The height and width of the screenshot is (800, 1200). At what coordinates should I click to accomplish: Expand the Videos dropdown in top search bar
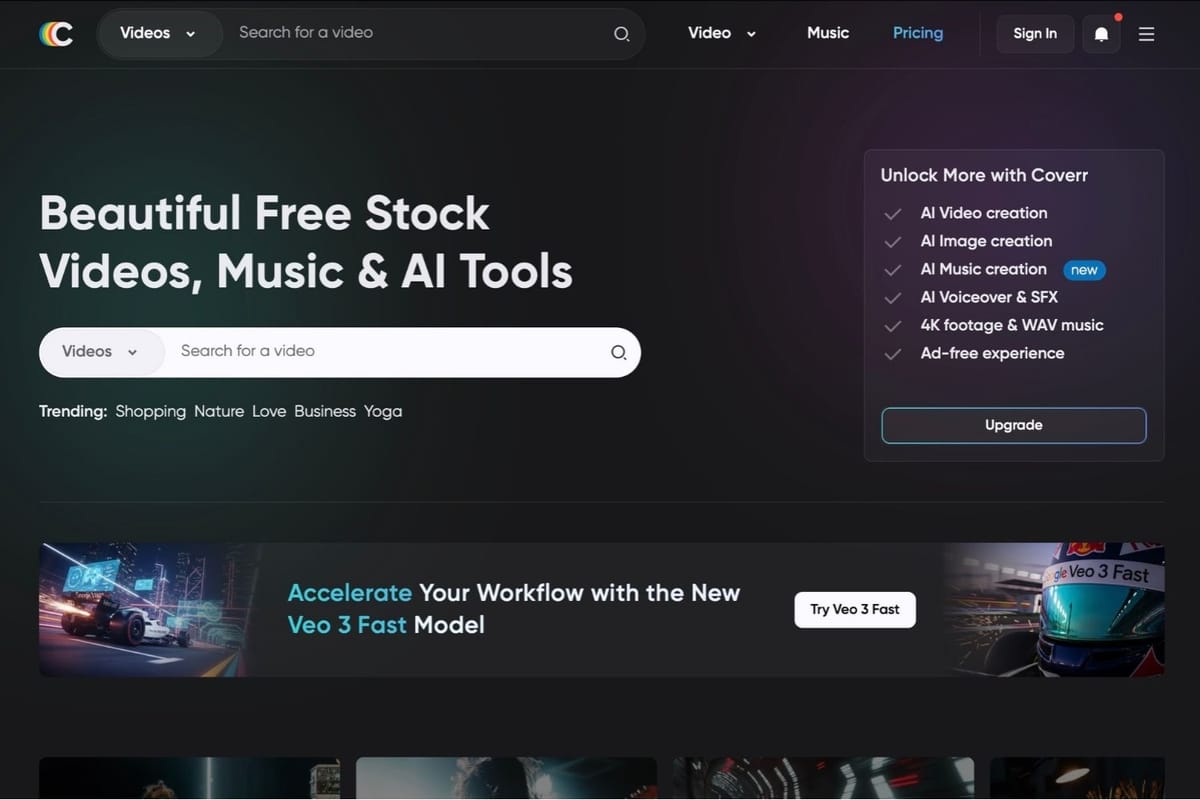pyautogui.click(x=158, y=33)
